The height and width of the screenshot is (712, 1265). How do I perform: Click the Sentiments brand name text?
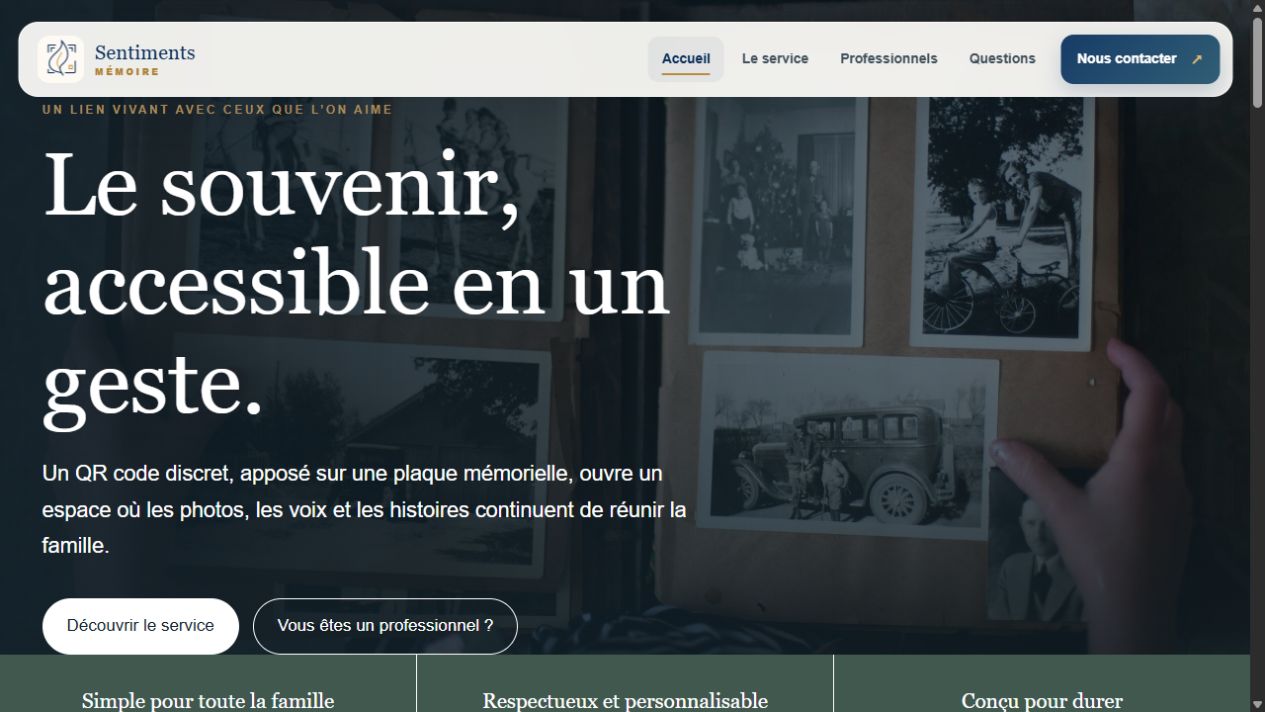point(145,52)
